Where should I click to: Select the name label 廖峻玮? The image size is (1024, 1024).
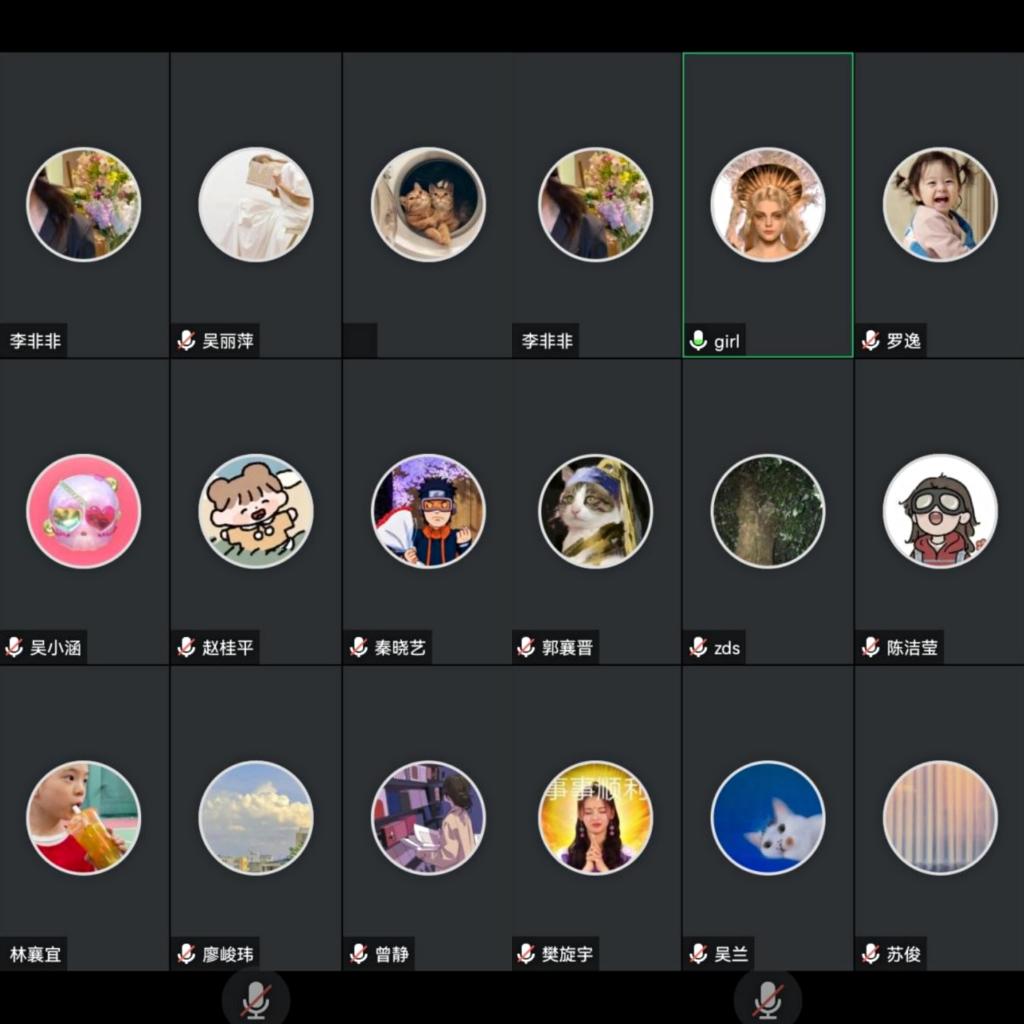pos(228,955)
